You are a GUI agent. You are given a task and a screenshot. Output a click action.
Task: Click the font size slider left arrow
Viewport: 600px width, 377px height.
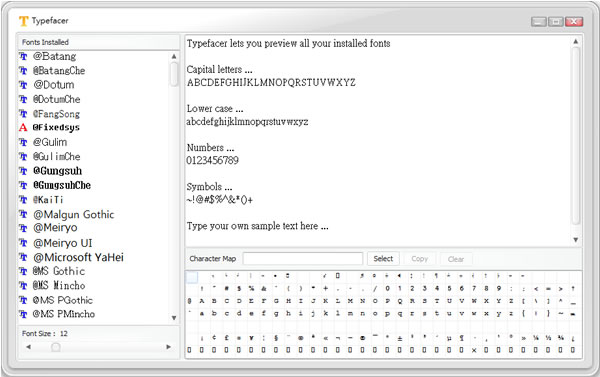28,347
